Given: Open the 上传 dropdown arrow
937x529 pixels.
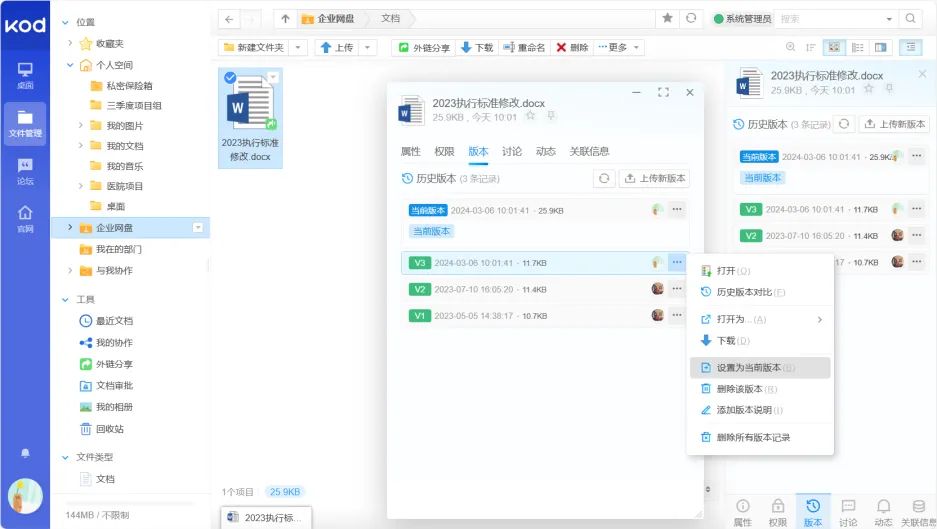Looking at the screenshot, I should (x=368, y=47).
